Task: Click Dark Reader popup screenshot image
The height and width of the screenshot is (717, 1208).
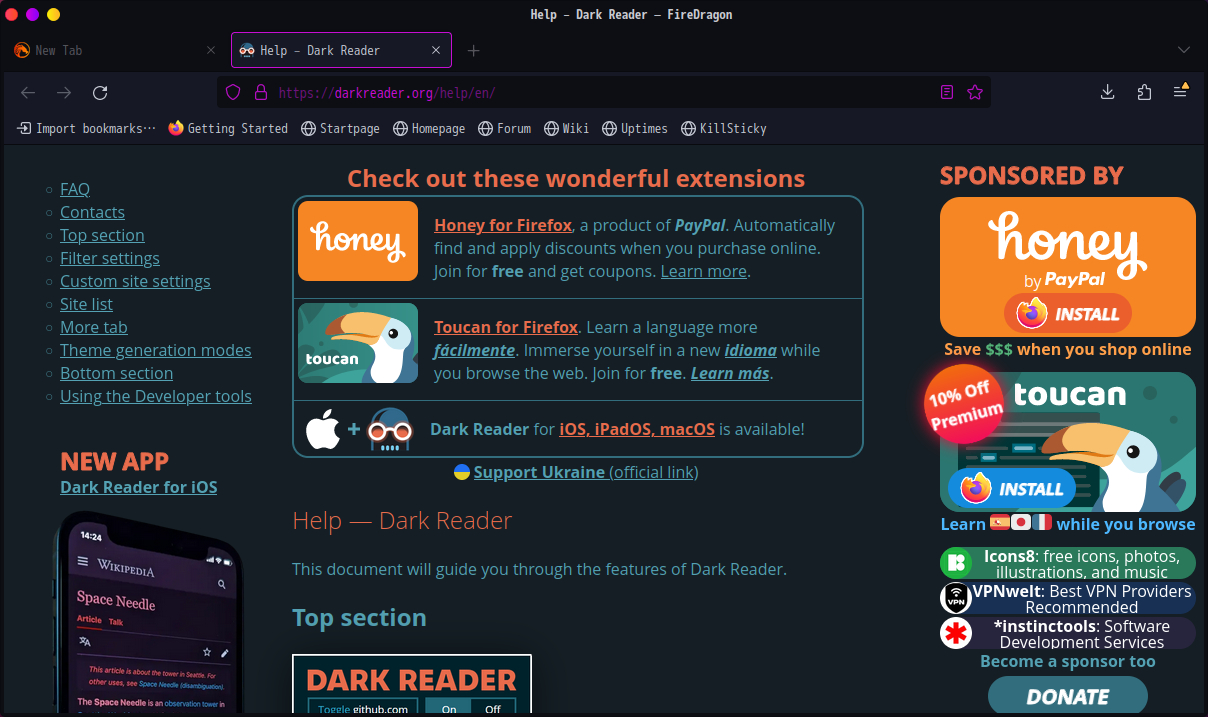Action: pyautogui.click(x=412, y=685)
